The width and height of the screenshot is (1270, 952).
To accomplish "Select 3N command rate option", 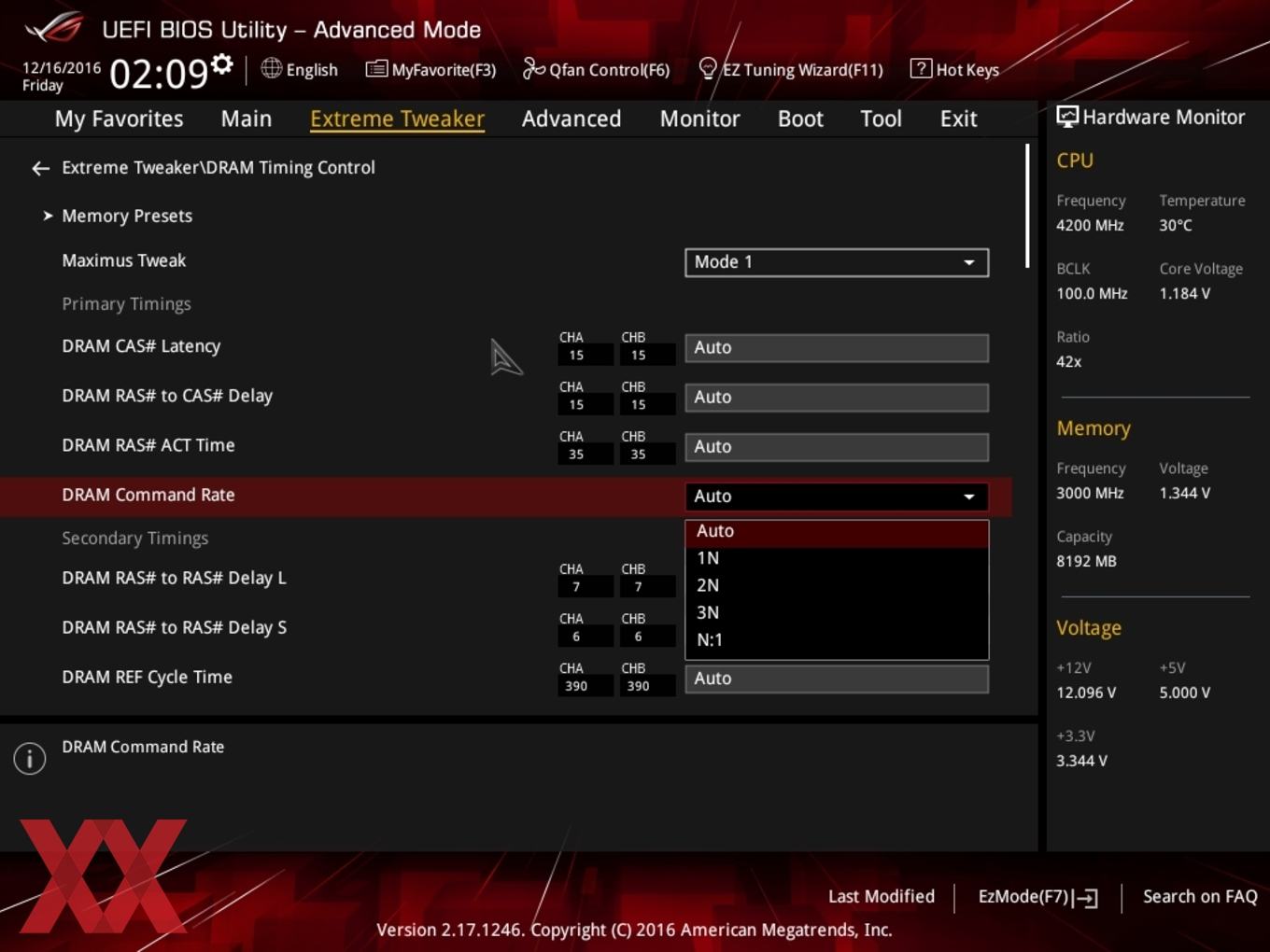I will 837,612.
